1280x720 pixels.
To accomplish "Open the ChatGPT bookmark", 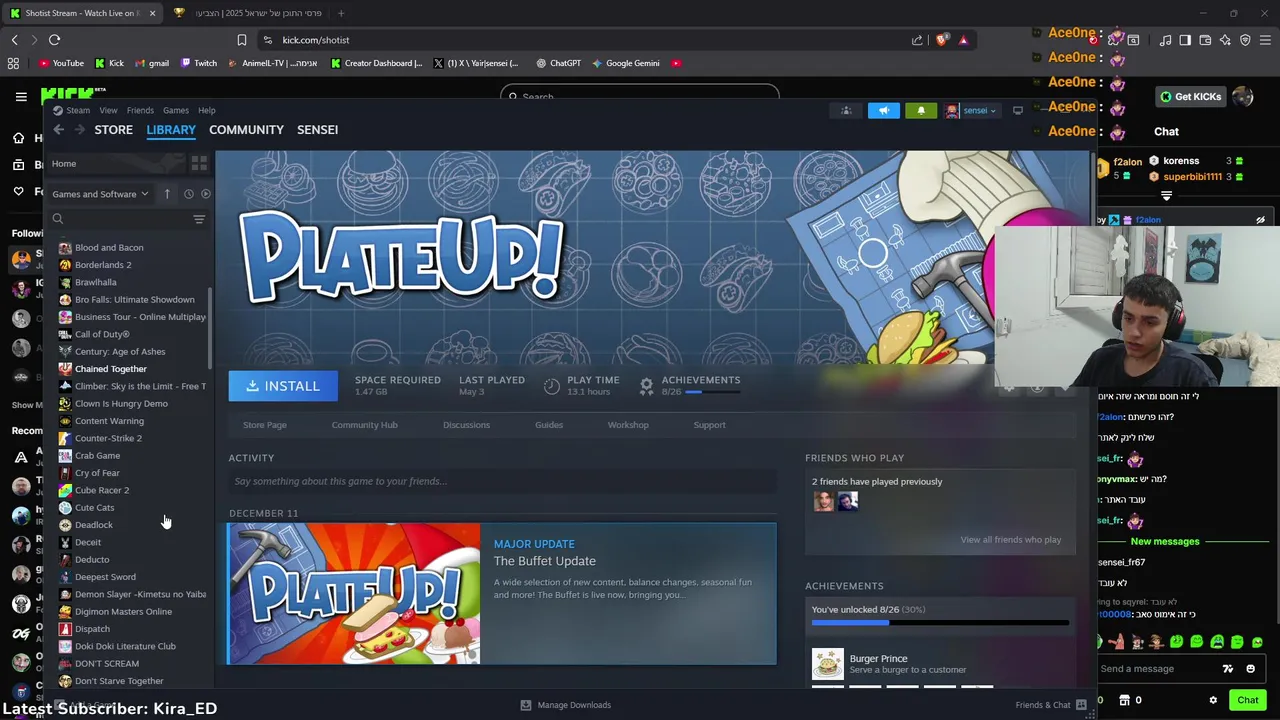I will [557, 63].
